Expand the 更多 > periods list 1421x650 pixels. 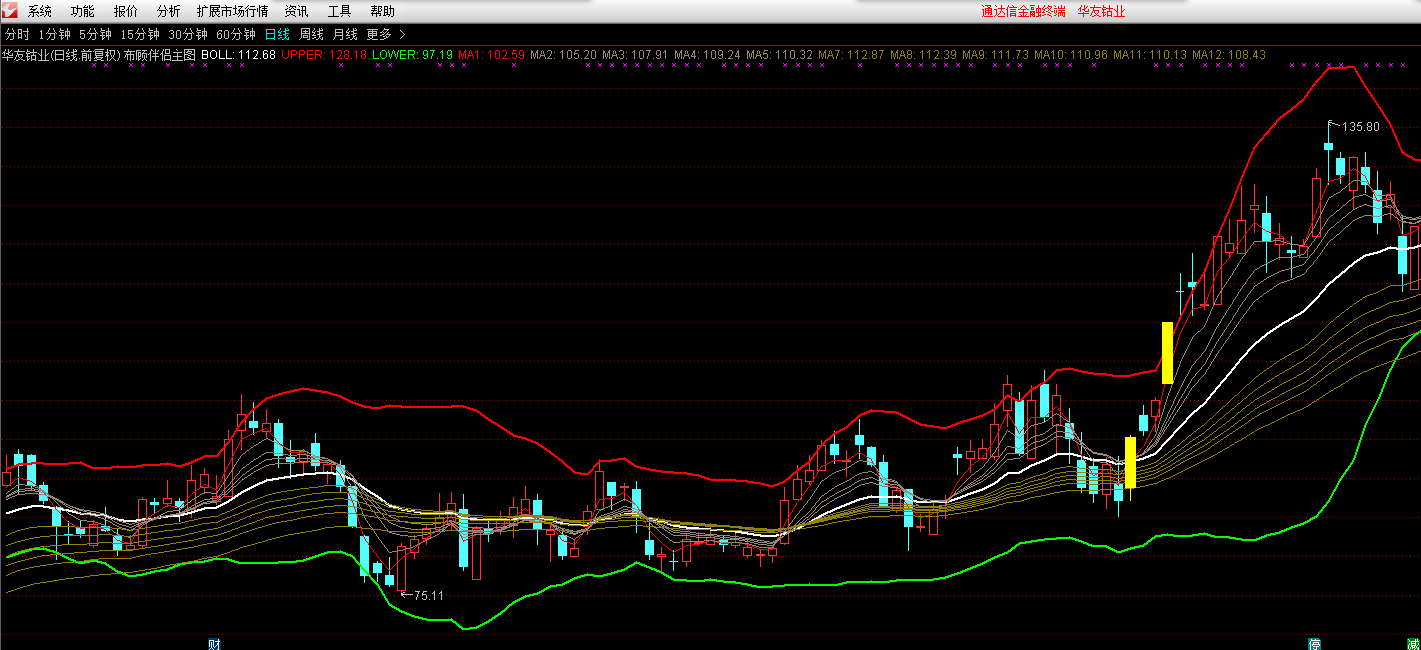click(386, 34)
